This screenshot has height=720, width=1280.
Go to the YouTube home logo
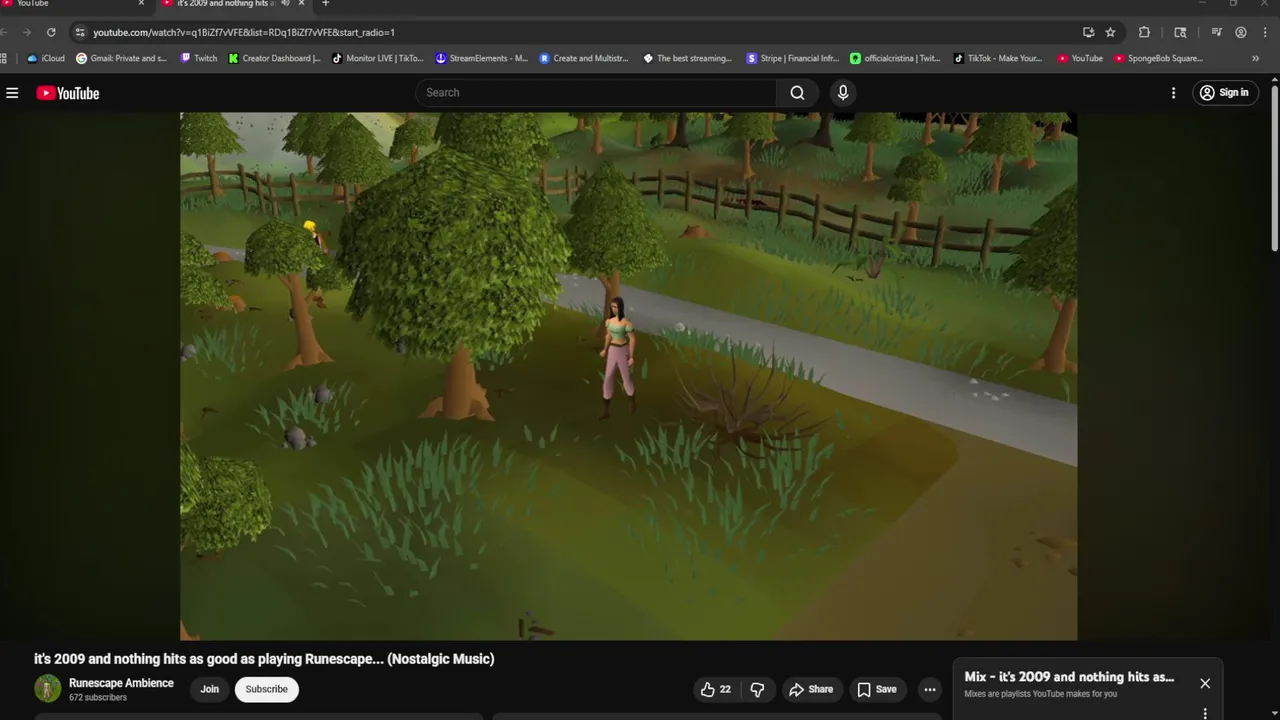[x=68, y=93]
